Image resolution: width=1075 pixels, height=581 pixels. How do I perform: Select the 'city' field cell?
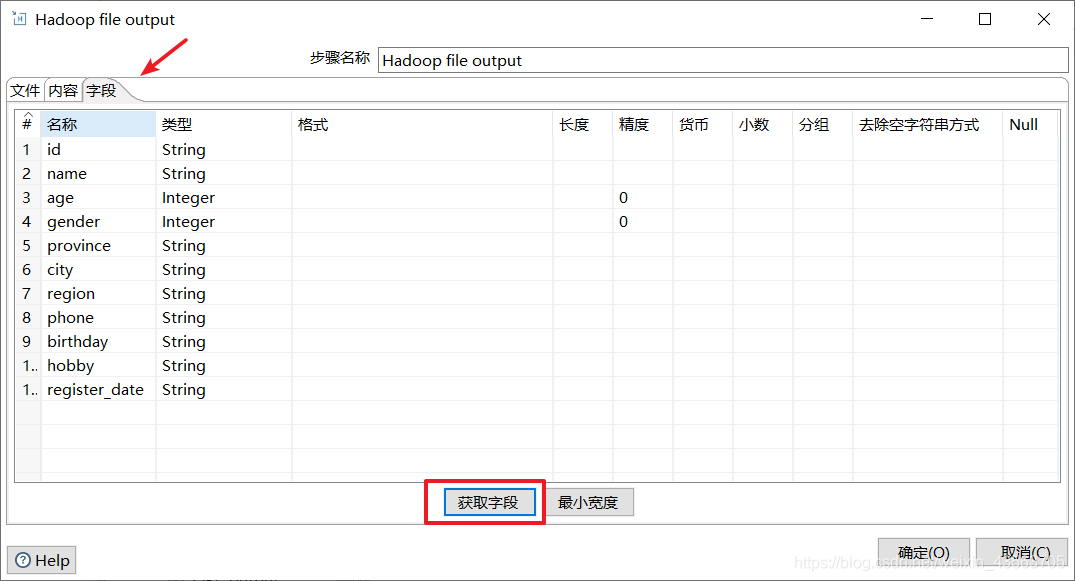coord(98,270)
